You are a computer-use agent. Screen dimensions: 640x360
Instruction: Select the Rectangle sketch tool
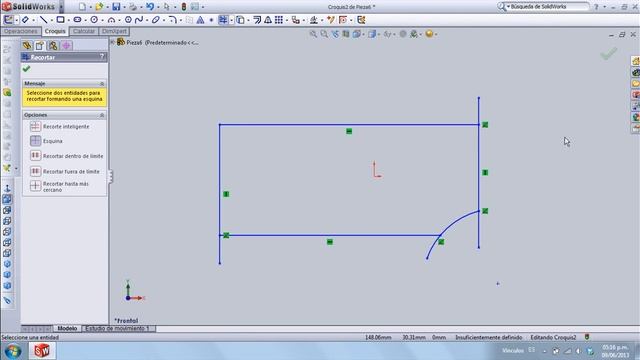60,20
